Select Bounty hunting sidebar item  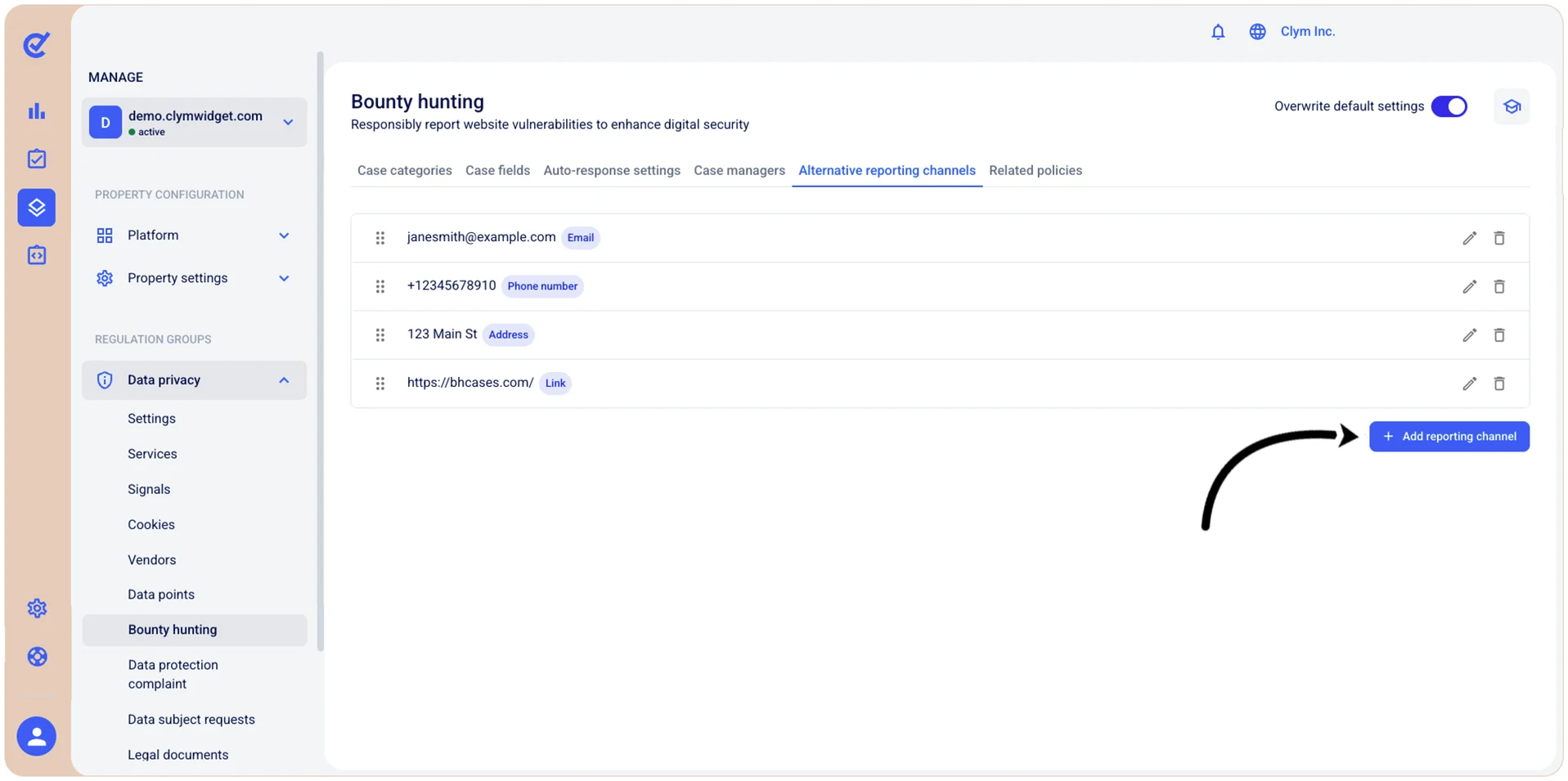click(195, 630)
